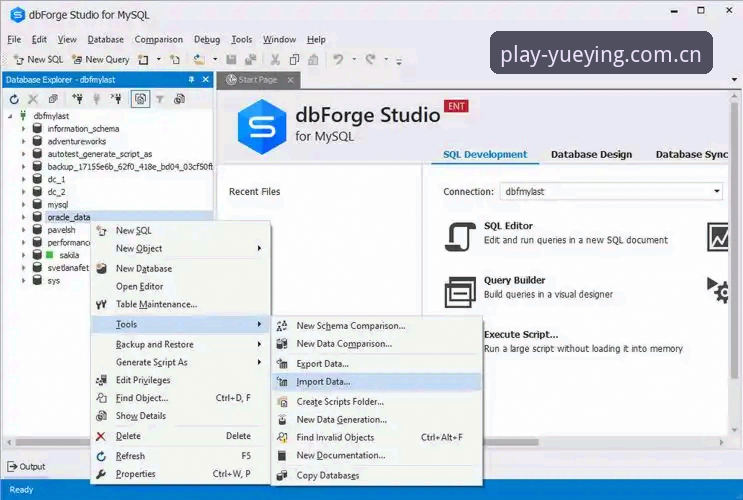Select the dc_2 database in tree
This screenshot has width=743, height=500.
point(56,192)
